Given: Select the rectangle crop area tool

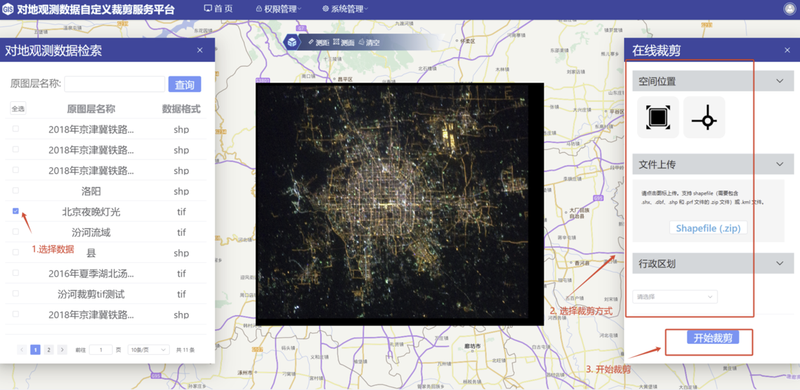Looking at the screenshot, I should [x=658, y=117].
